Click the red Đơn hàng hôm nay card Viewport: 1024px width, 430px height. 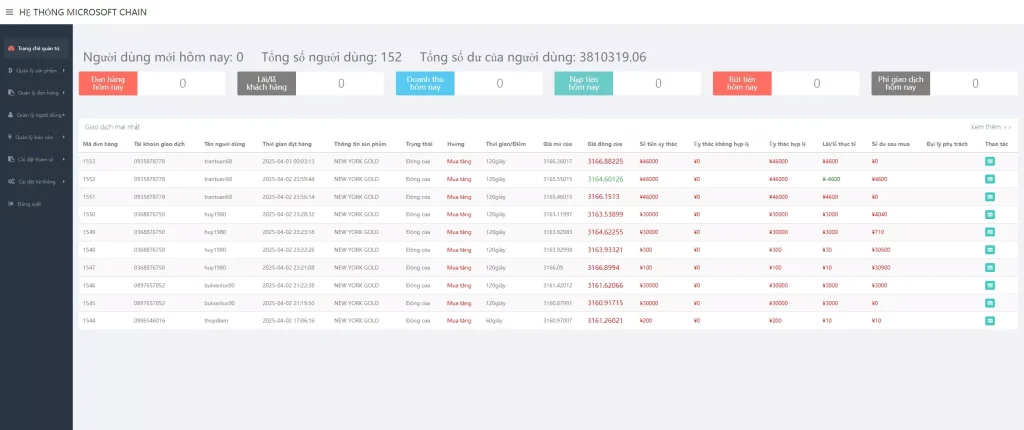pyautogui.click(x=108, y=84)
